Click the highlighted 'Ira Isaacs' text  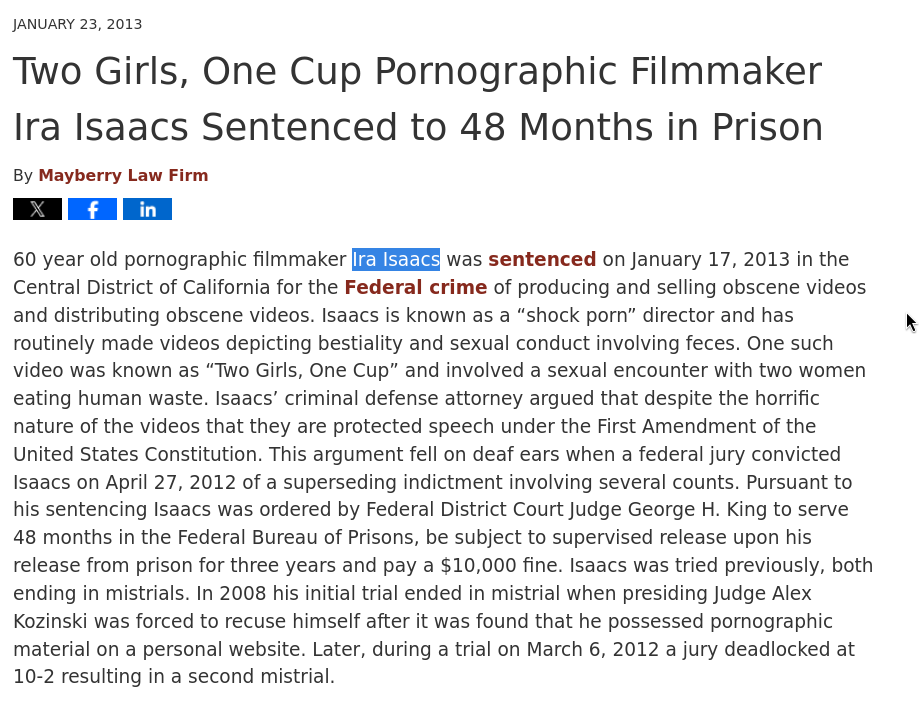coord(396,259)
